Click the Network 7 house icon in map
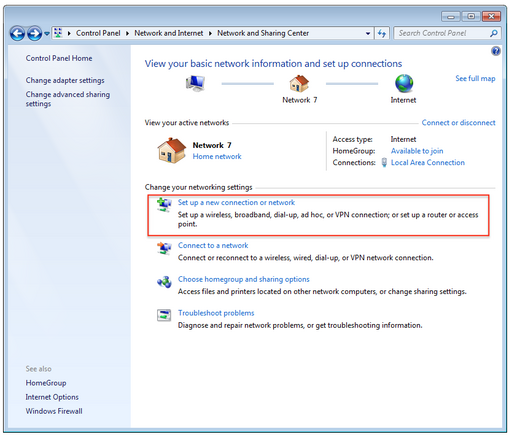 [x=299, y=83]
